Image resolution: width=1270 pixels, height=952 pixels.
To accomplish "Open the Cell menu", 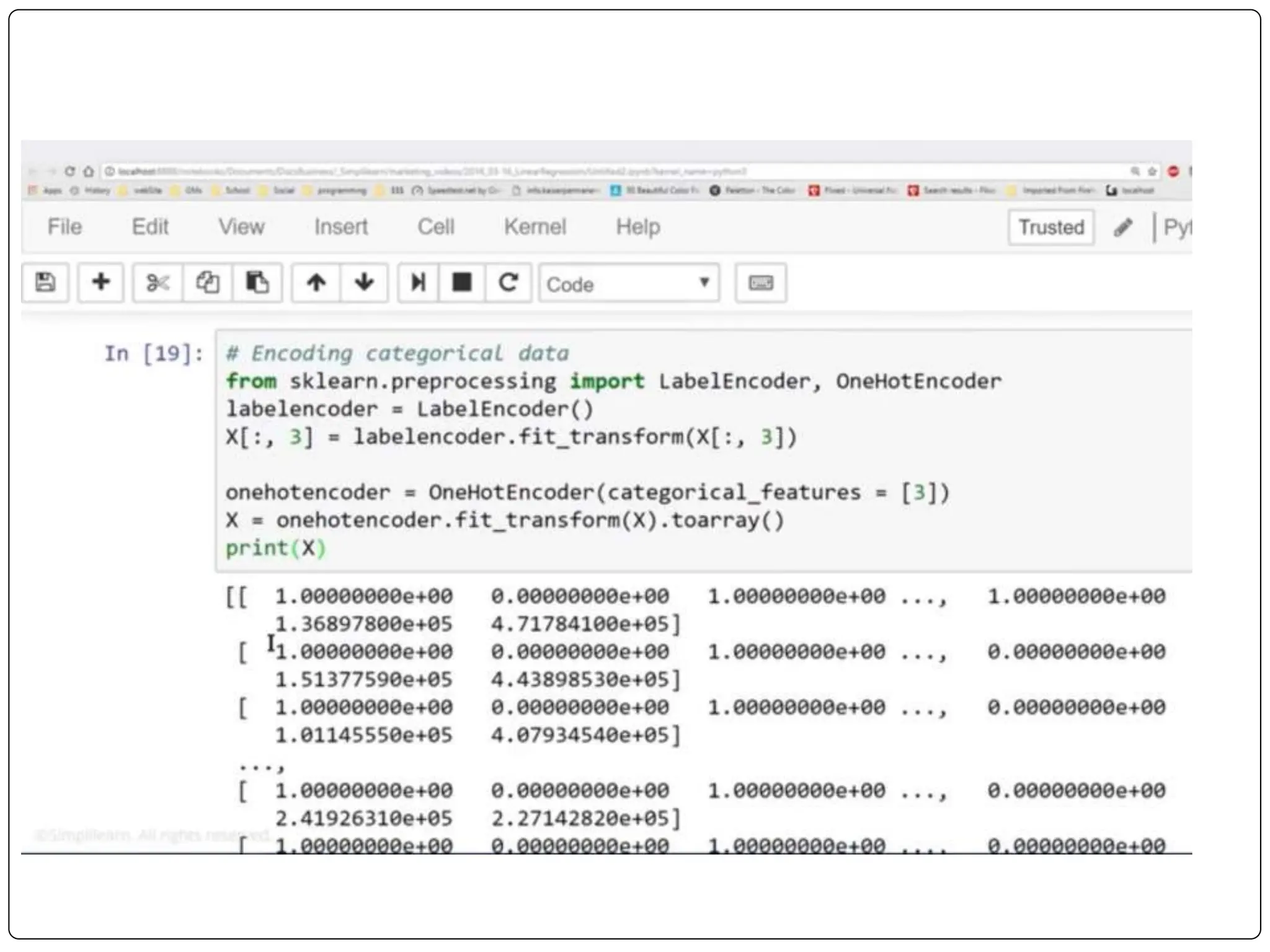I will pos(435,227).
